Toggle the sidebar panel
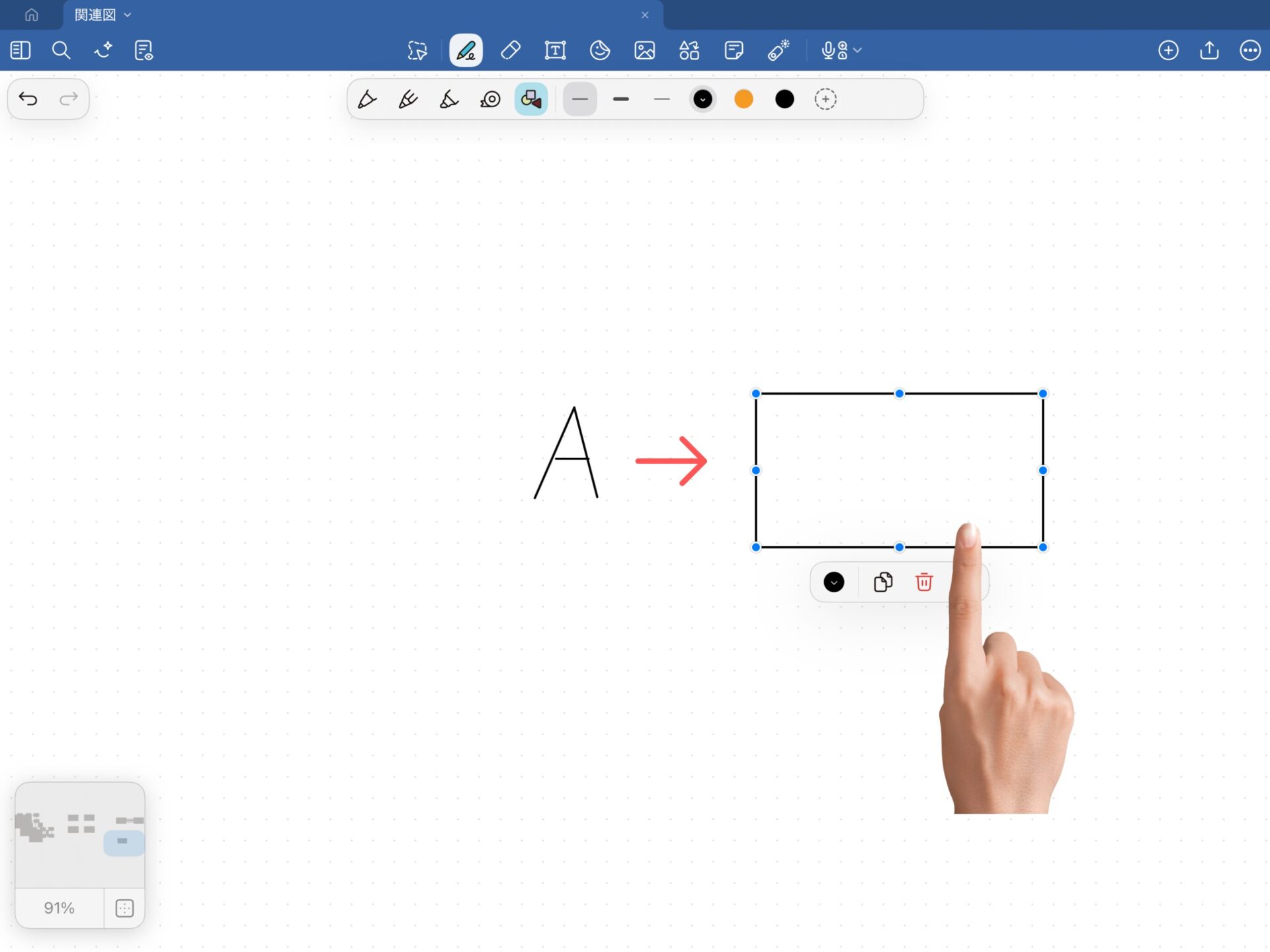 pos(21,50)
